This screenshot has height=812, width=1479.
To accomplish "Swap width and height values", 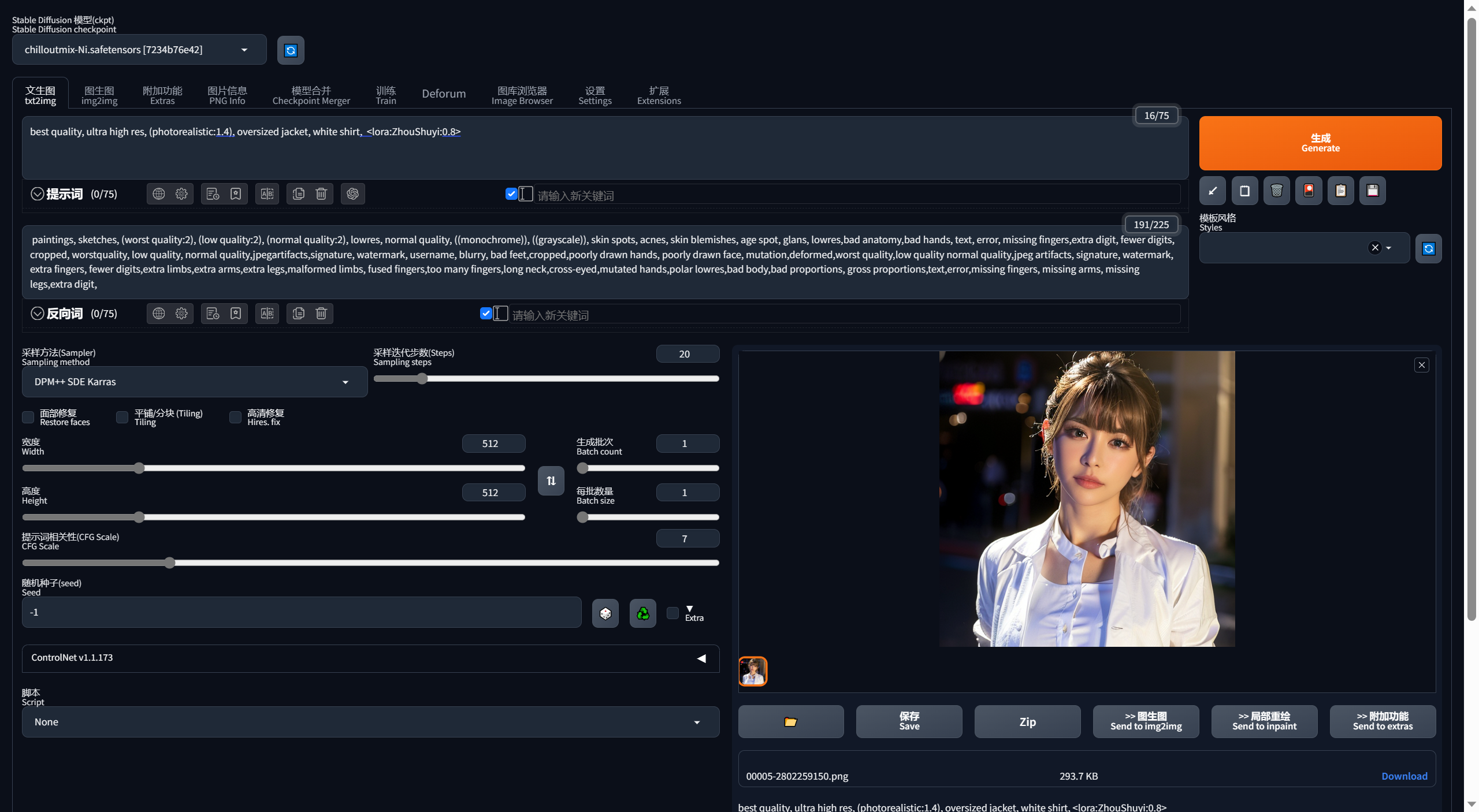I will (x=551, y=481).
